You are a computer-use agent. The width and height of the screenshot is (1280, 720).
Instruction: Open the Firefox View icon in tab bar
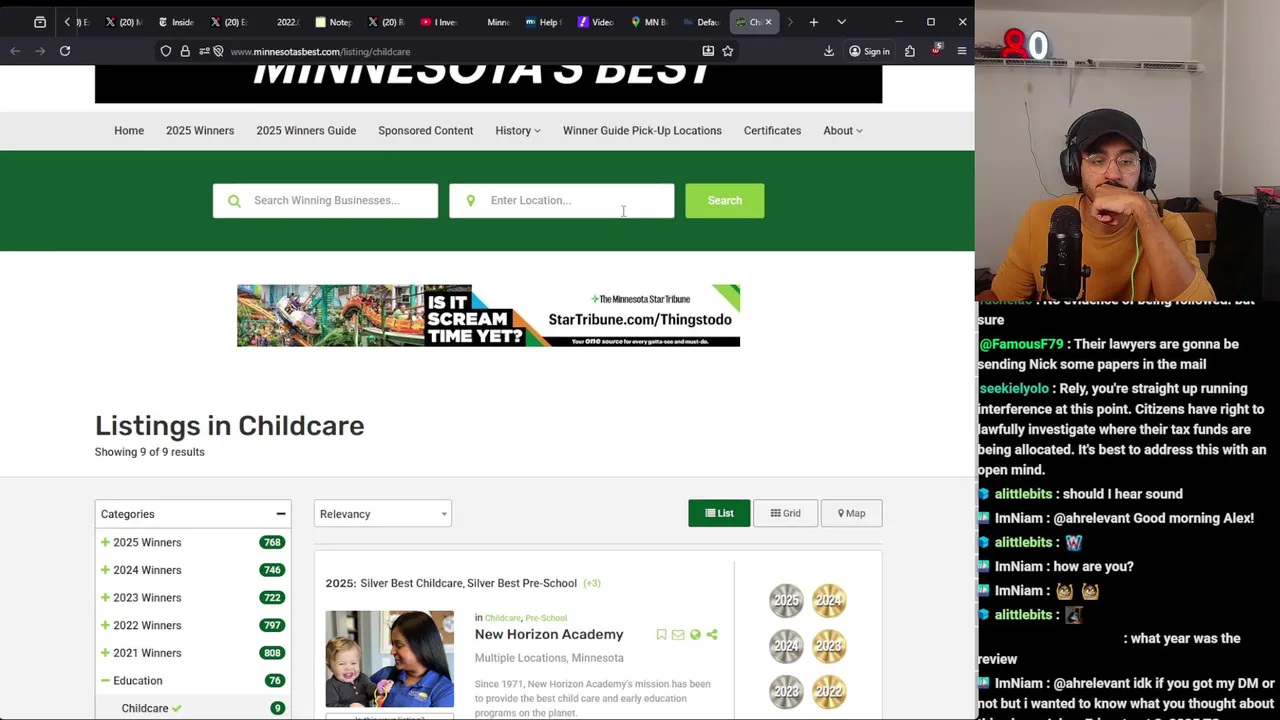pyautogui.click(x=40, y=22)
